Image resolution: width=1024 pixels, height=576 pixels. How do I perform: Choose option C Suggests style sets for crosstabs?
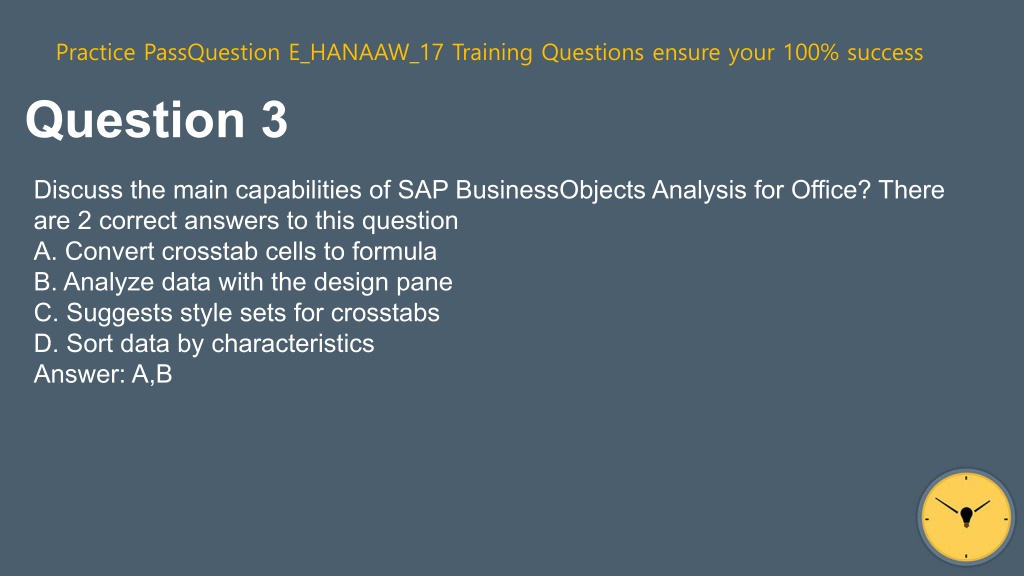pos(236,313)
